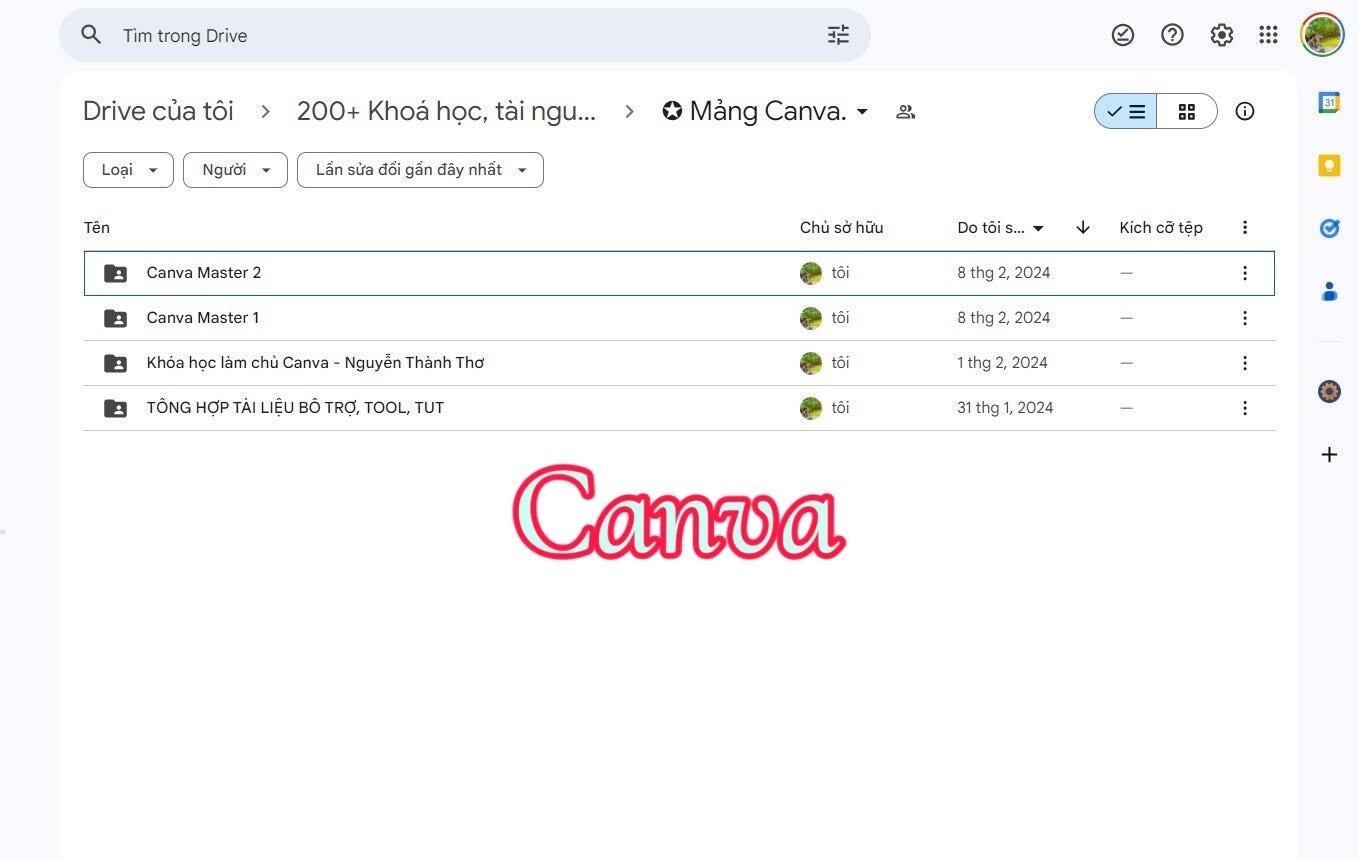This screenshot has width=1359, height=859.
Task: Go to Drive của tôi breadcrumb
Action: 158,111
